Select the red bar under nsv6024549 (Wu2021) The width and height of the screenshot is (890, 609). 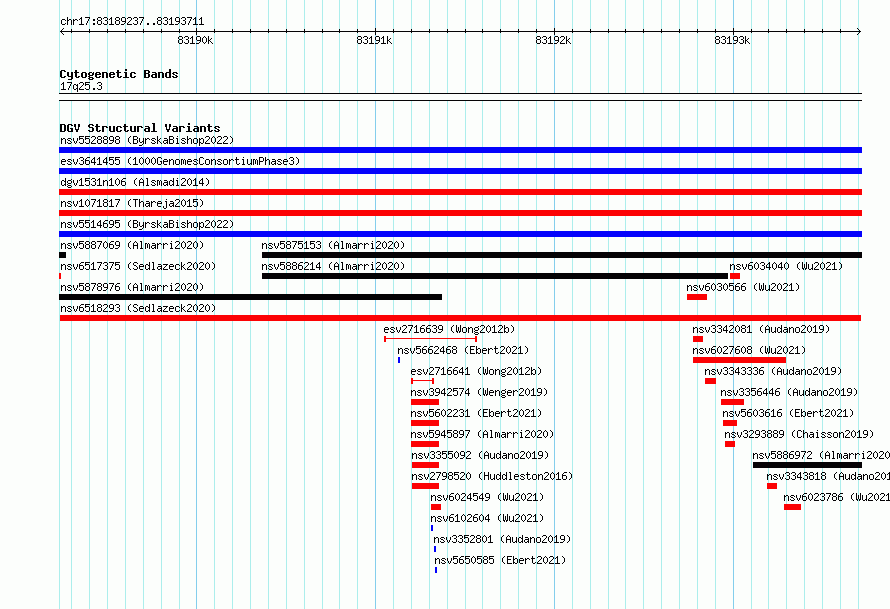coord(436,507)
